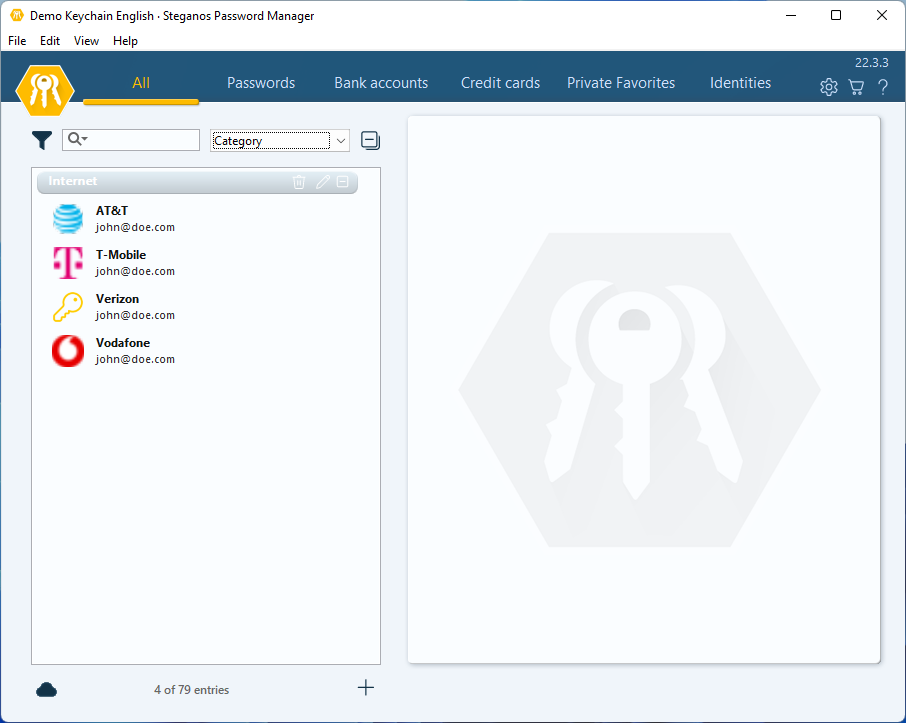Collapse all groups with the minus icon beside Category

(370, 140)
